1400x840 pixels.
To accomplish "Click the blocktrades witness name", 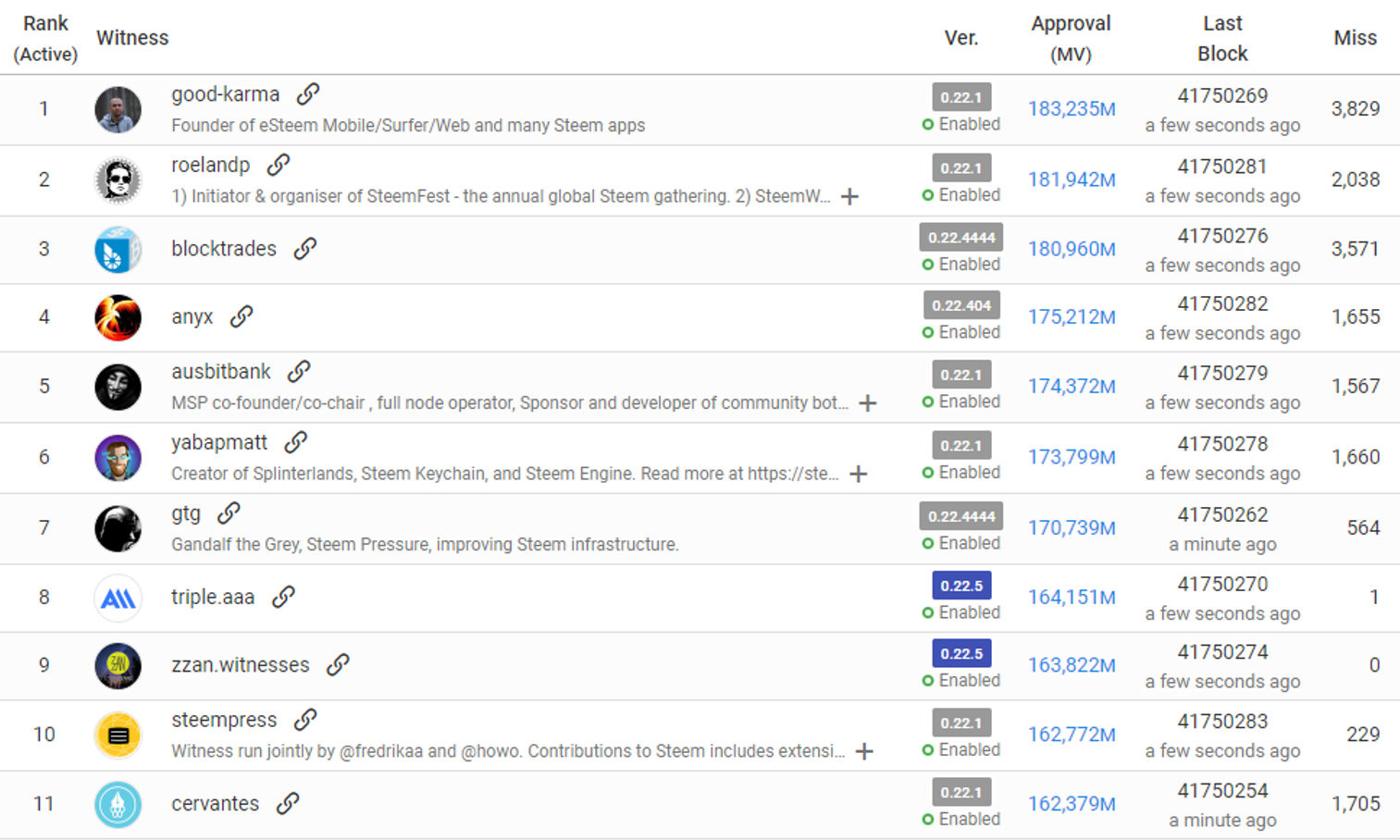I will pos(223,249).
